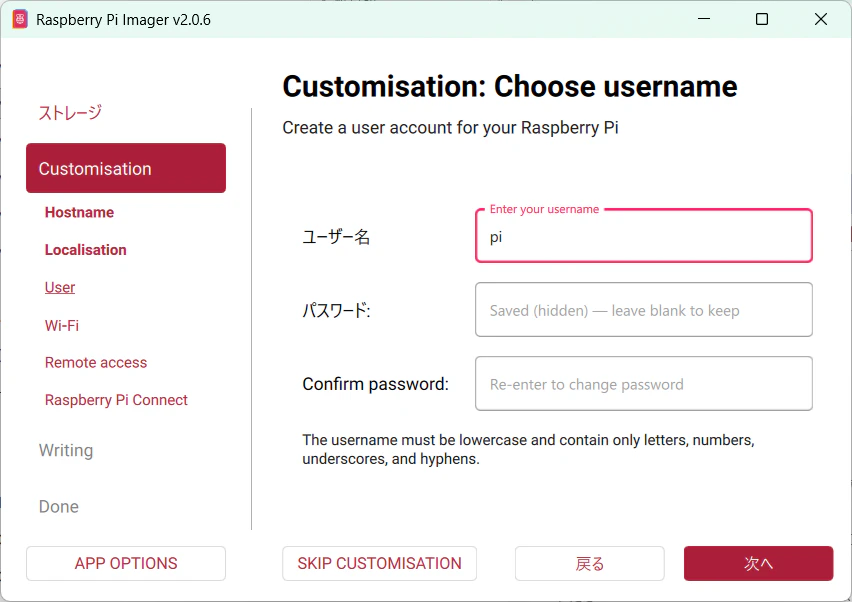The image size is (852, 602).
Task: Open the User sub-step
Action: click(x=60, y=287)
